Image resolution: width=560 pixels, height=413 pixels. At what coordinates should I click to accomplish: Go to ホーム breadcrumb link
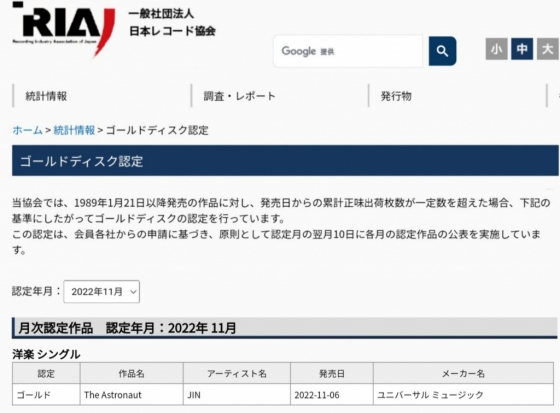point(28,130)
